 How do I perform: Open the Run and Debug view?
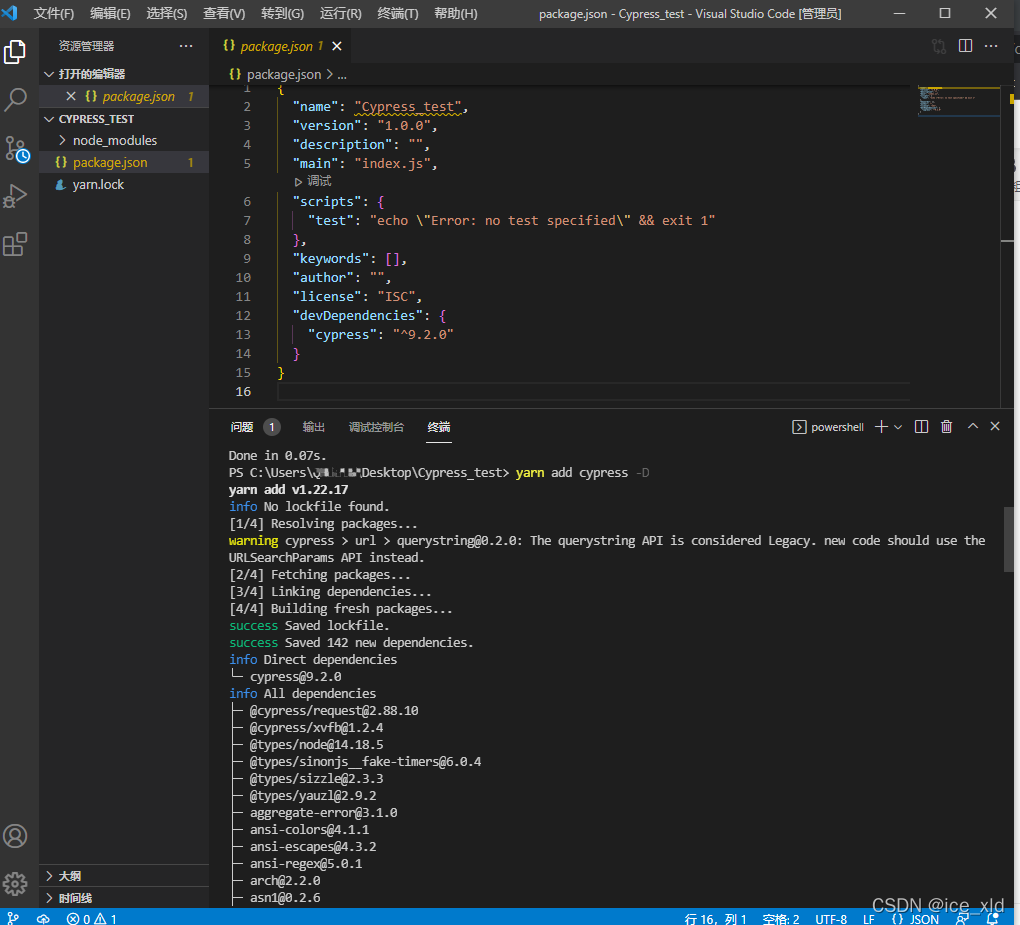point(16,196)
